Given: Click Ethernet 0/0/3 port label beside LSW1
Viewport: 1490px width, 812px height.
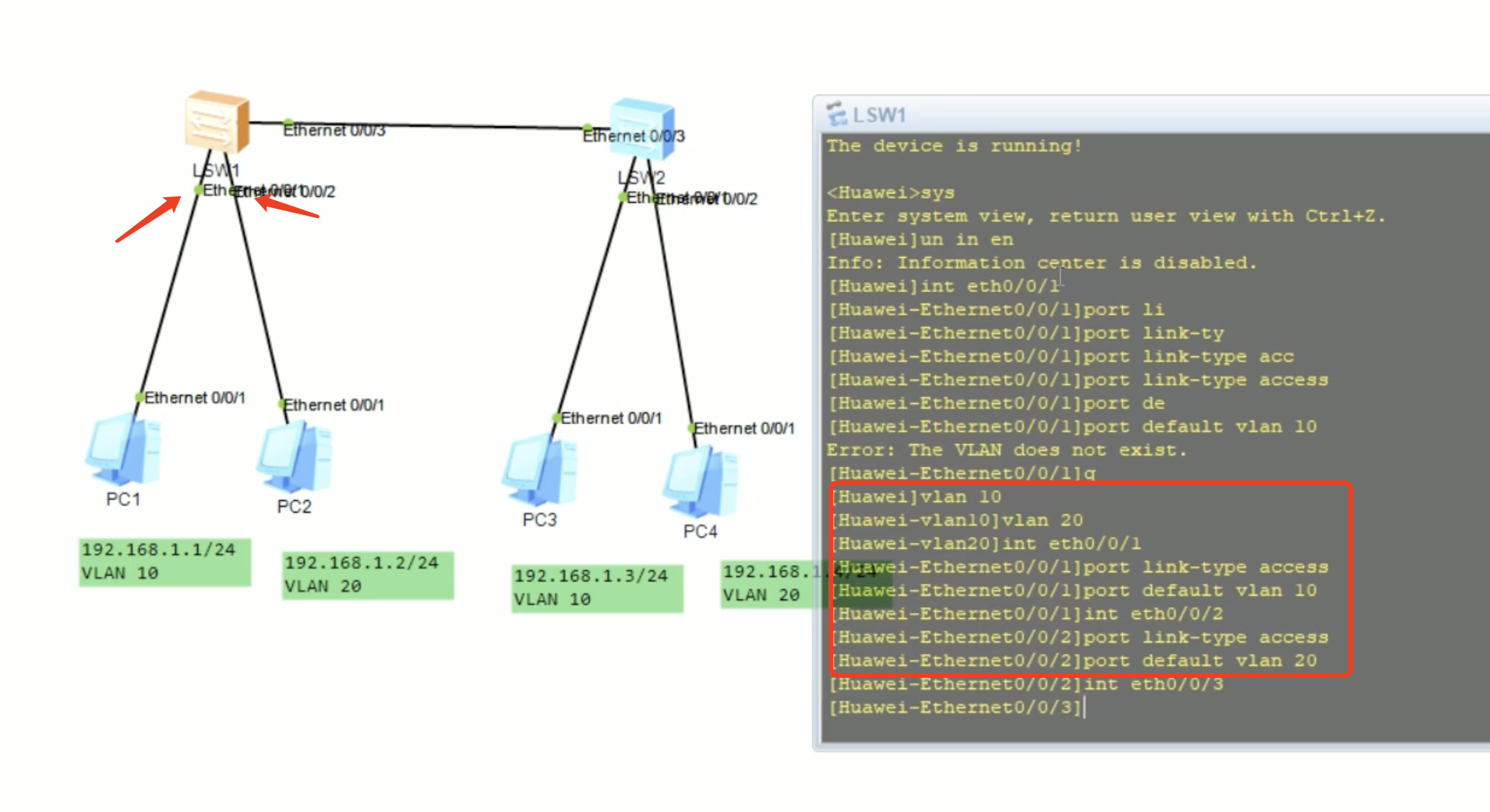Looking at the screenshot, I should [x=334, y=130].
